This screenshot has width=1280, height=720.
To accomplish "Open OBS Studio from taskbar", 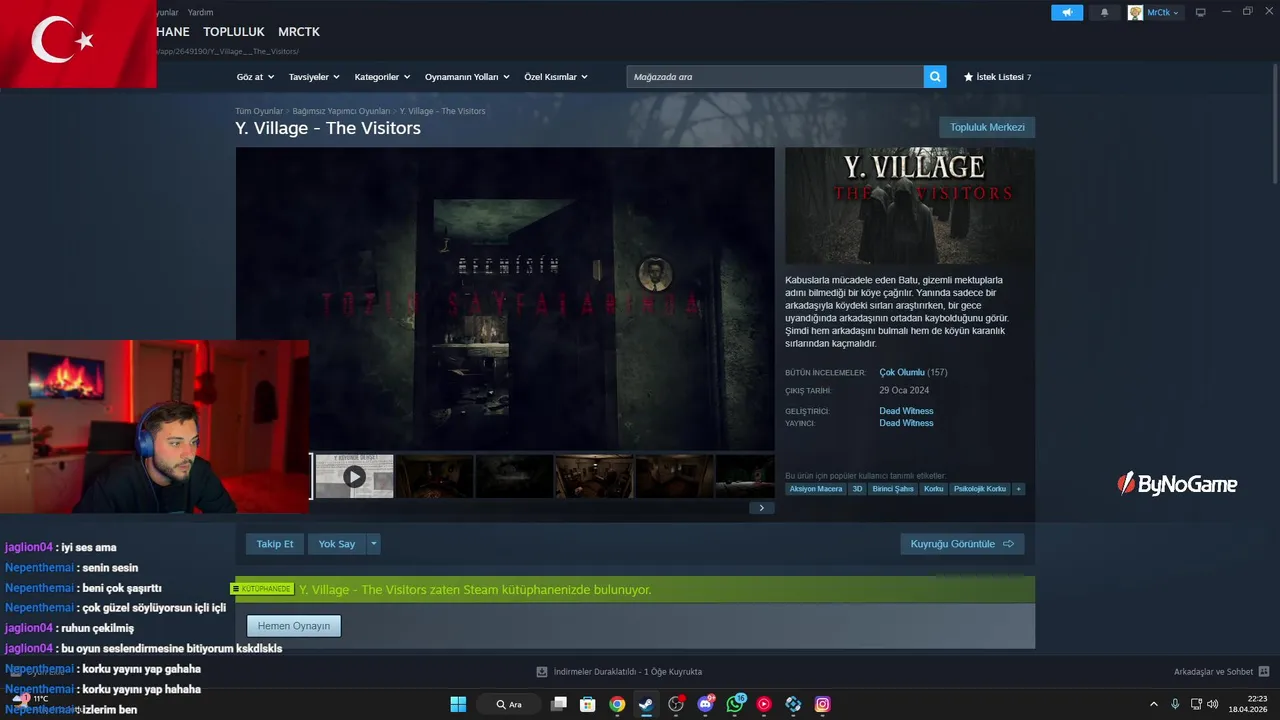I will tap(676, 704).
